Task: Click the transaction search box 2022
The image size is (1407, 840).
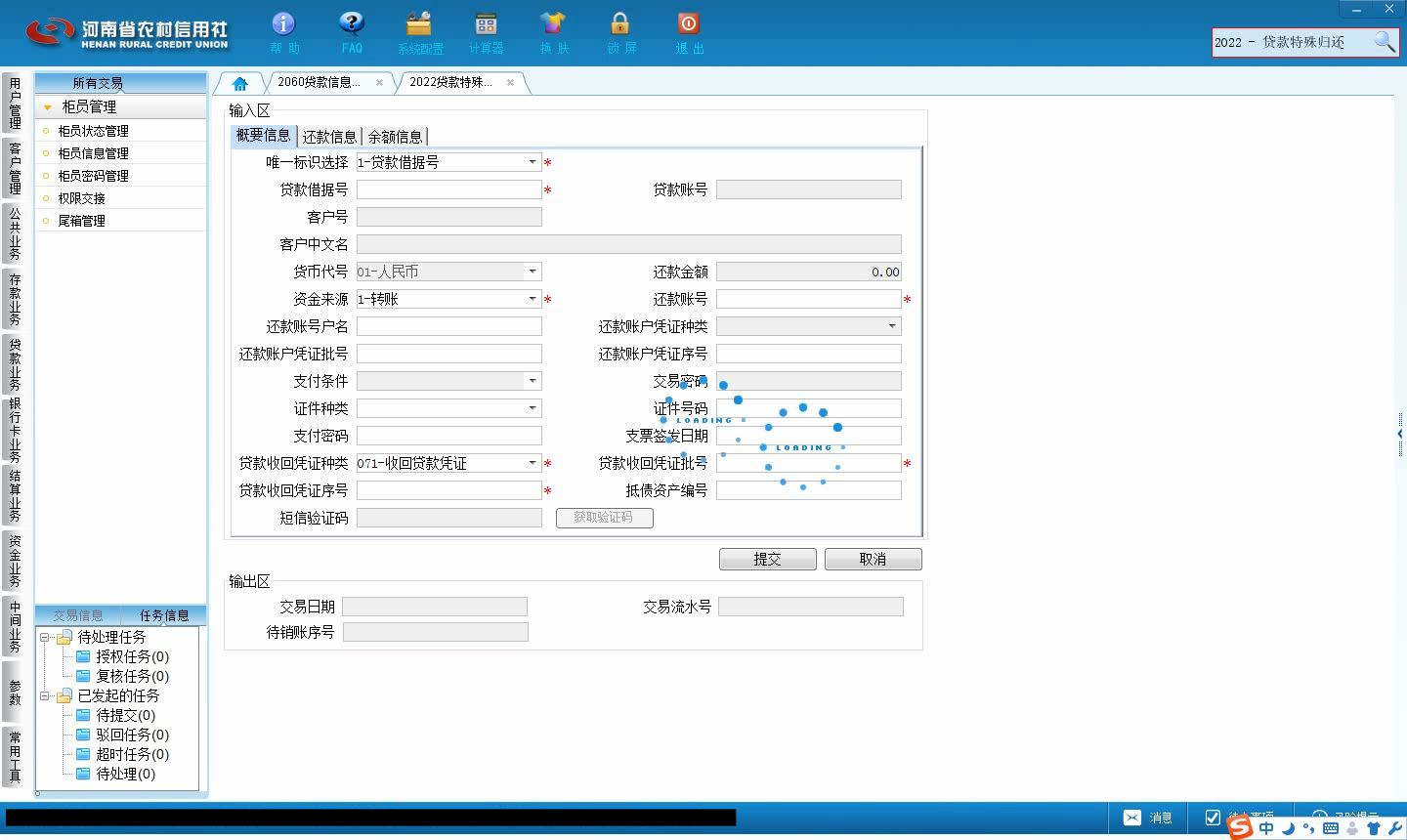Action: [1290, 42]
